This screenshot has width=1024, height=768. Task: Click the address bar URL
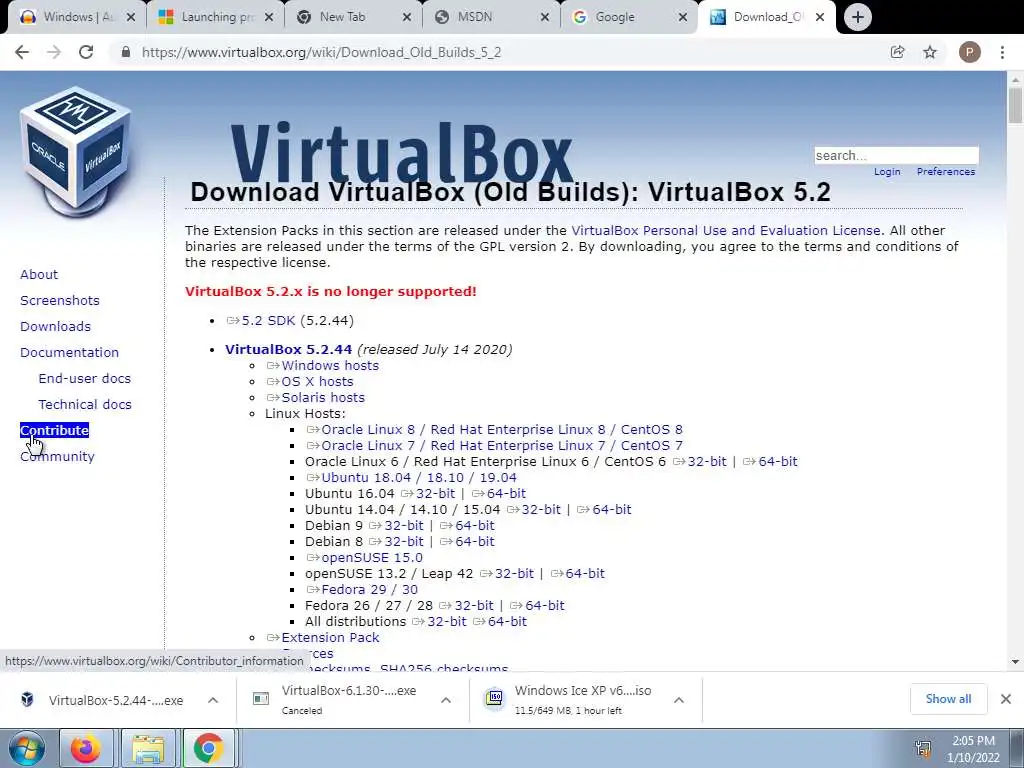(x=321, y=52)
